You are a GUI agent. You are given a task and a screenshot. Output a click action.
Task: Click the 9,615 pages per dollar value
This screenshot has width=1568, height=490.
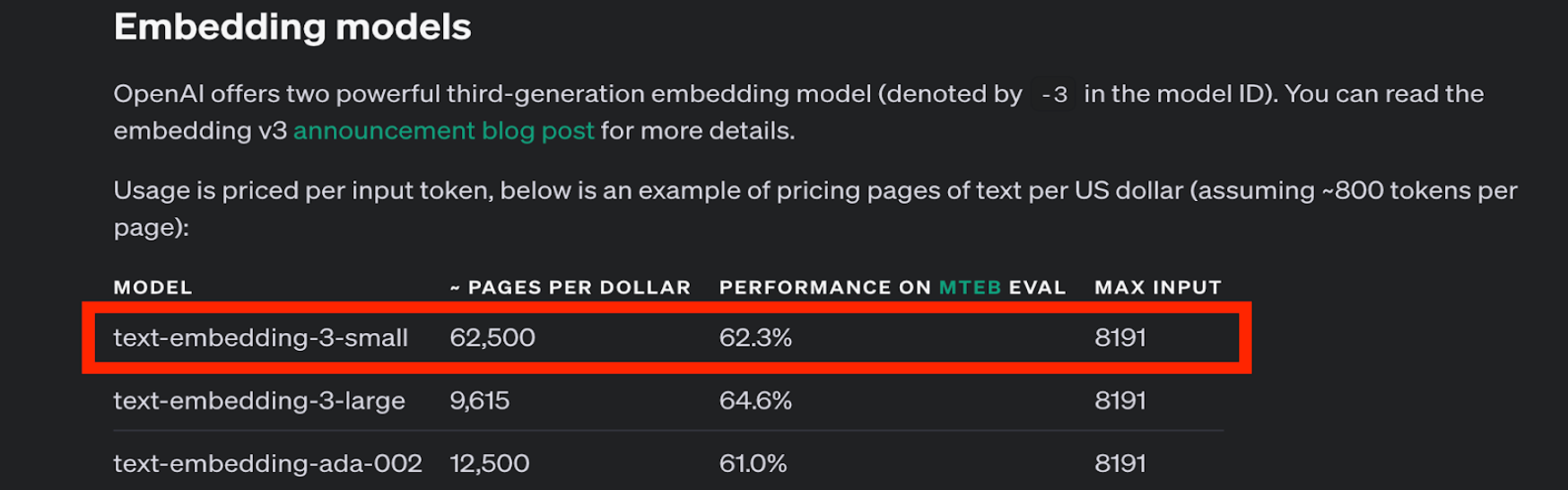click(479, 400)
